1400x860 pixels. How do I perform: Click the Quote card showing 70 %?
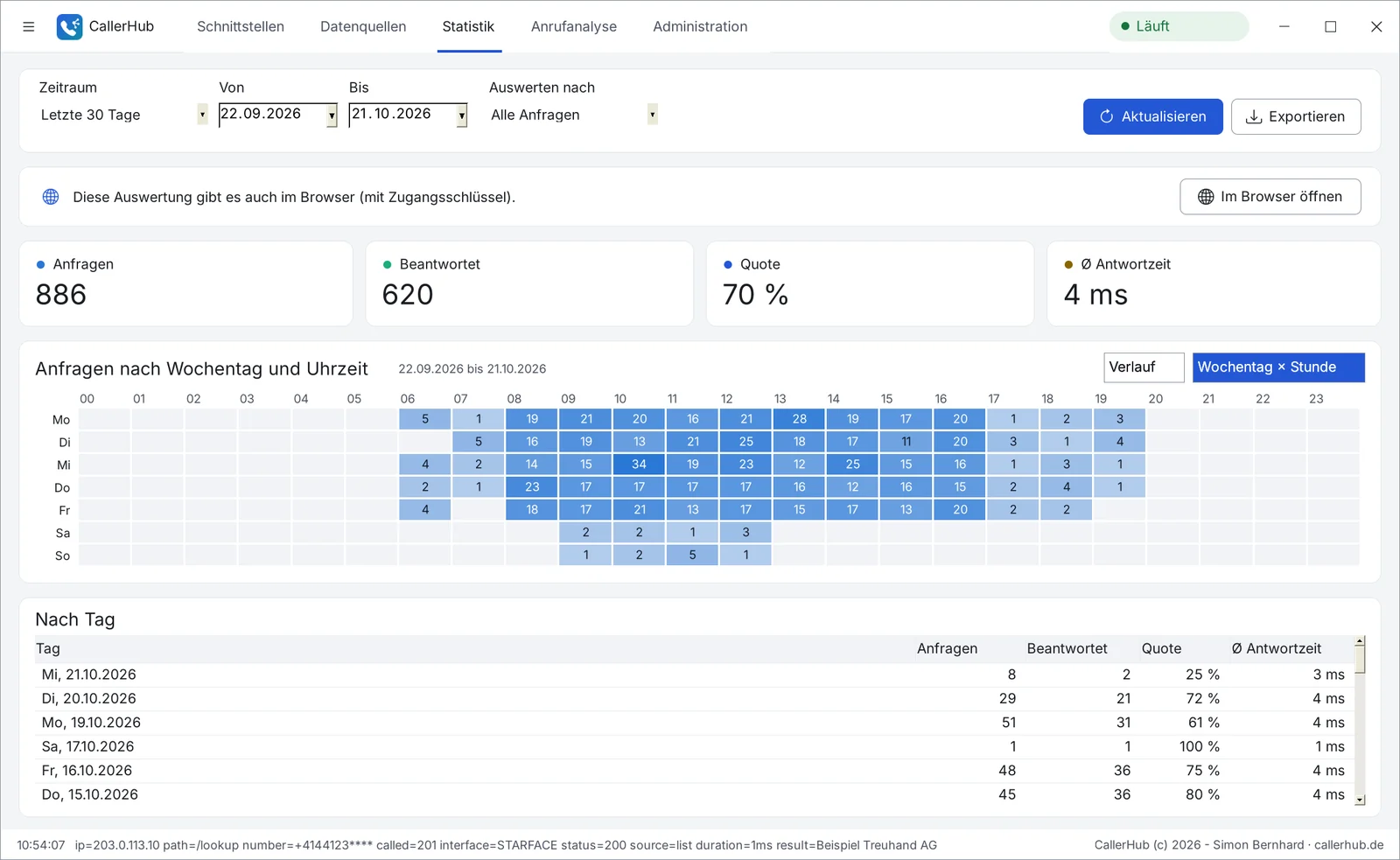coord(870,283)
